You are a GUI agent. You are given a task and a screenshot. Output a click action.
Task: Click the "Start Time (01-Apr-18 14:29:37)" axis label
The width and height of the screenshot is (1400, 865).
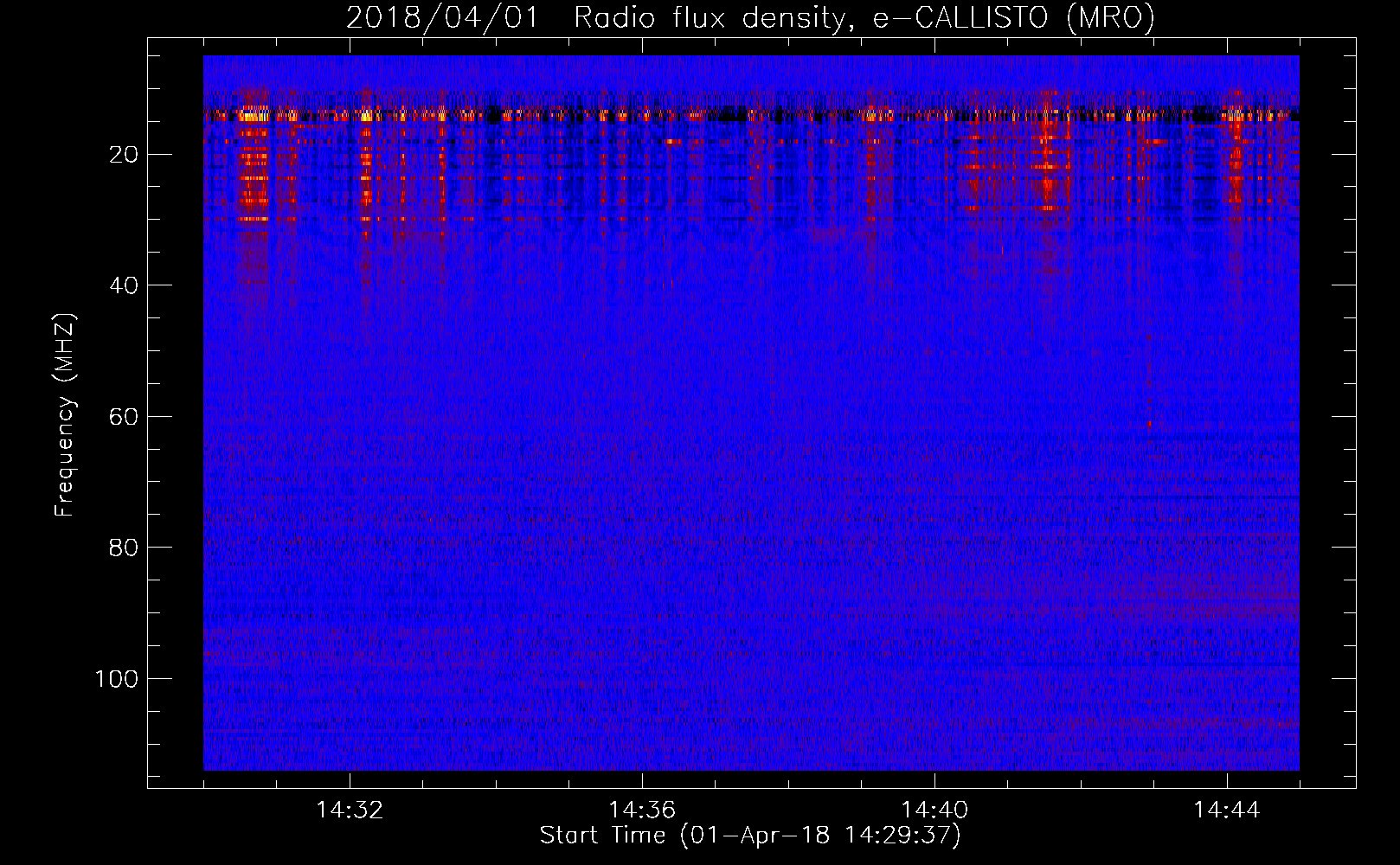[x=750, y=836]
